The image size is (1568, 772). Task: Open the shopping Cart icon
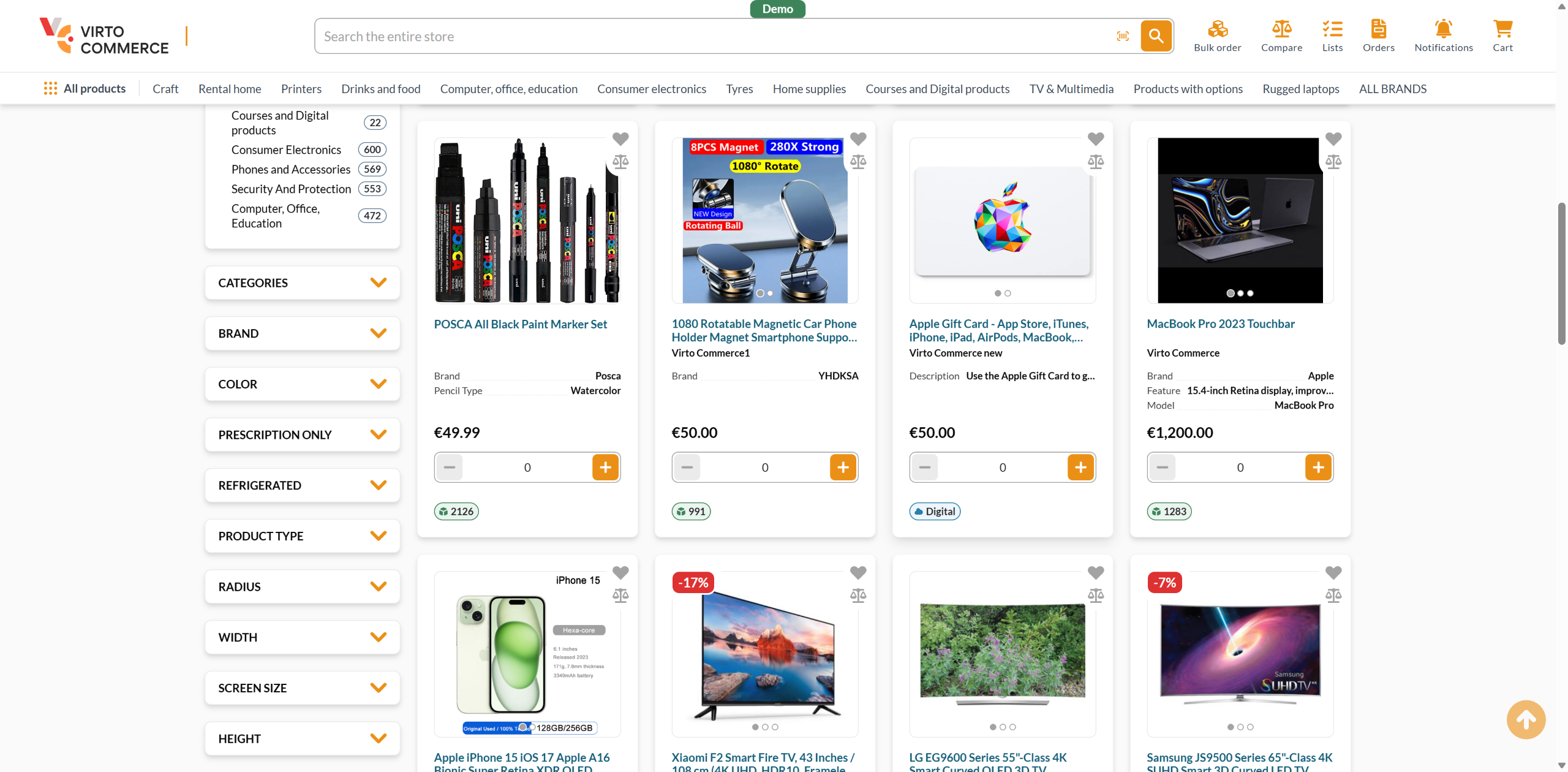pyautogui.click(x=1502, y=29)
